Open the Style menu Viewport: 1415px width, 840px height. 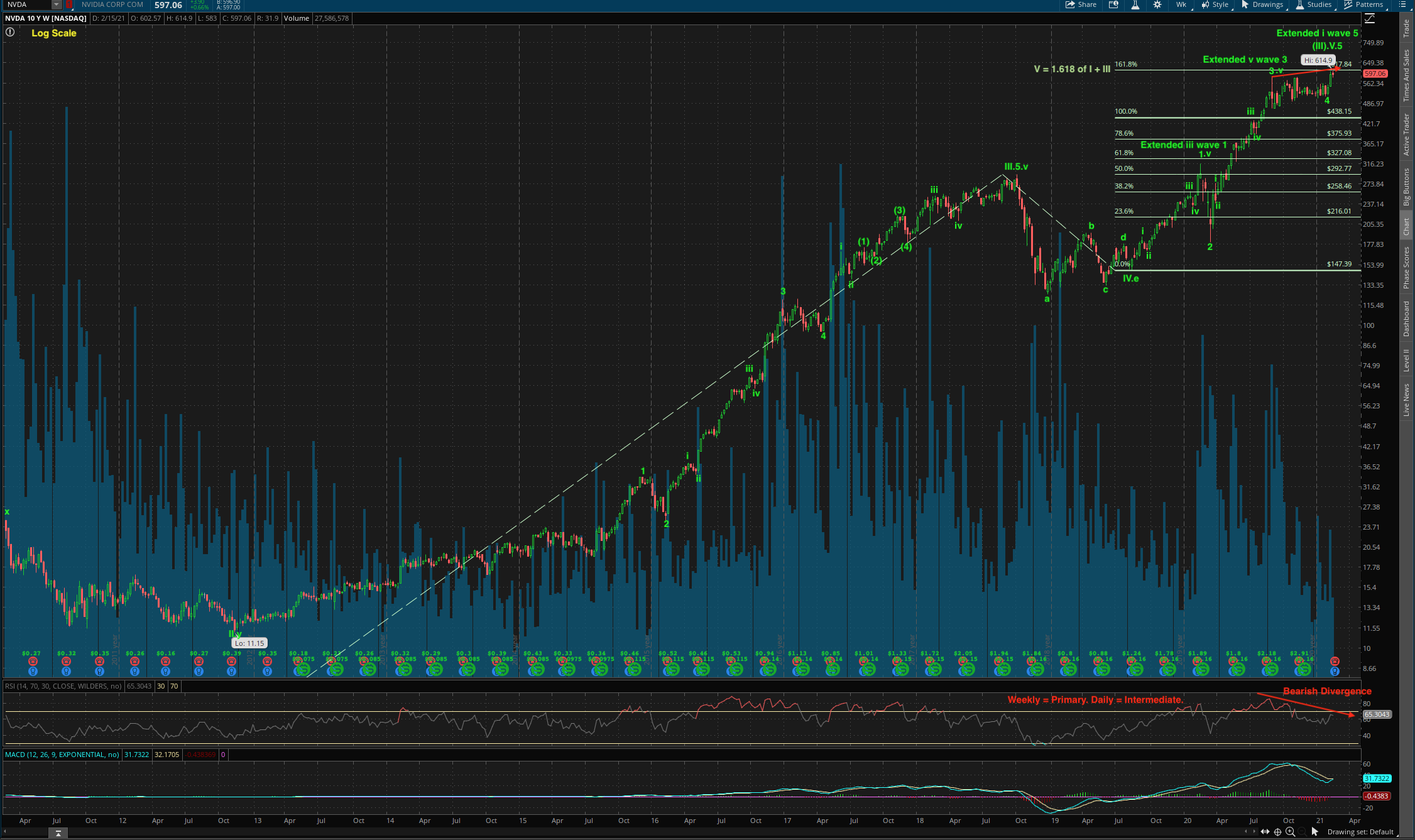pos(1215,4)
